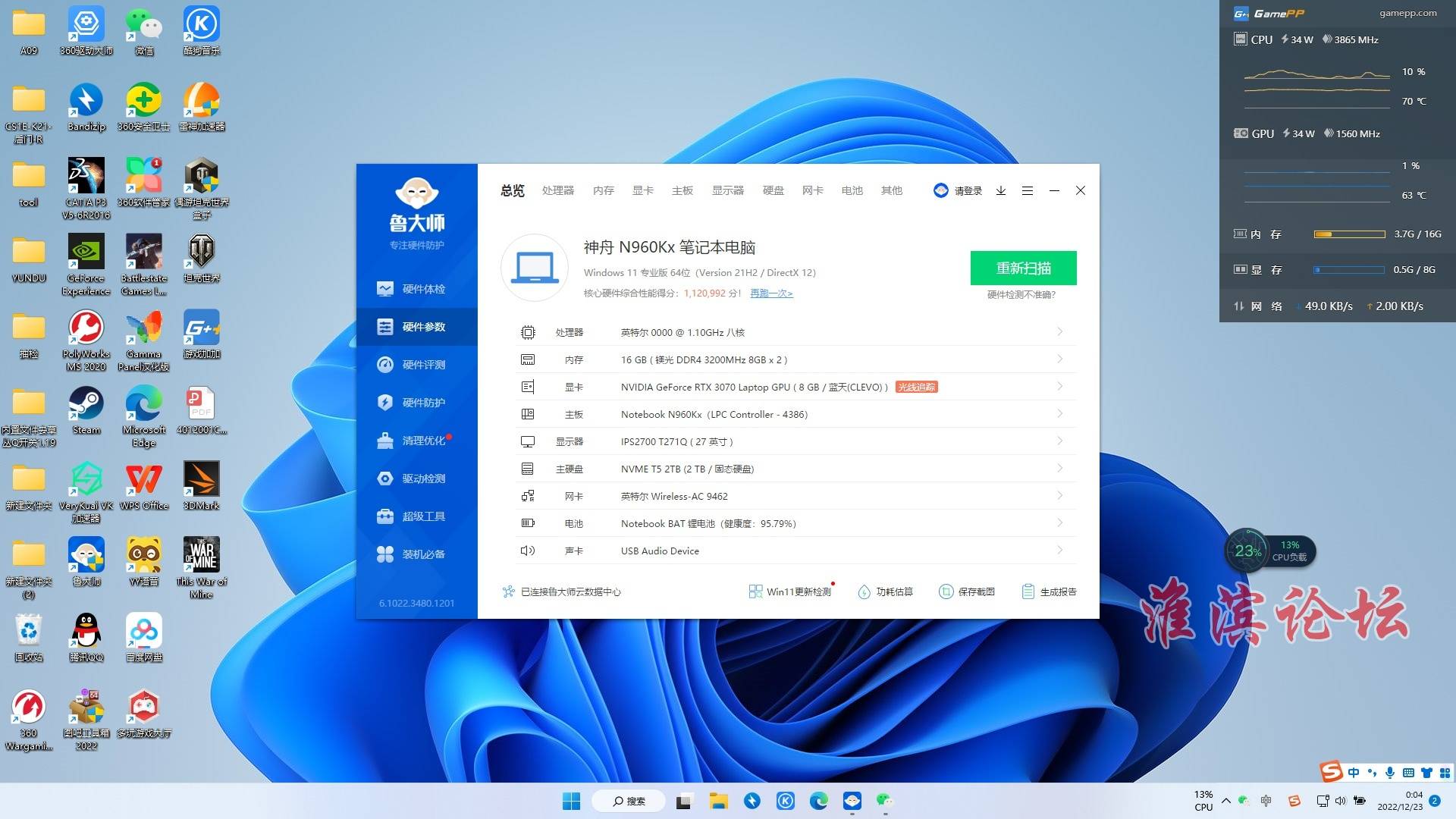The width and height of the screenshot is (1456, 819).
Task: Expand the 主板 row chevron
Action: coord(1060,413)
